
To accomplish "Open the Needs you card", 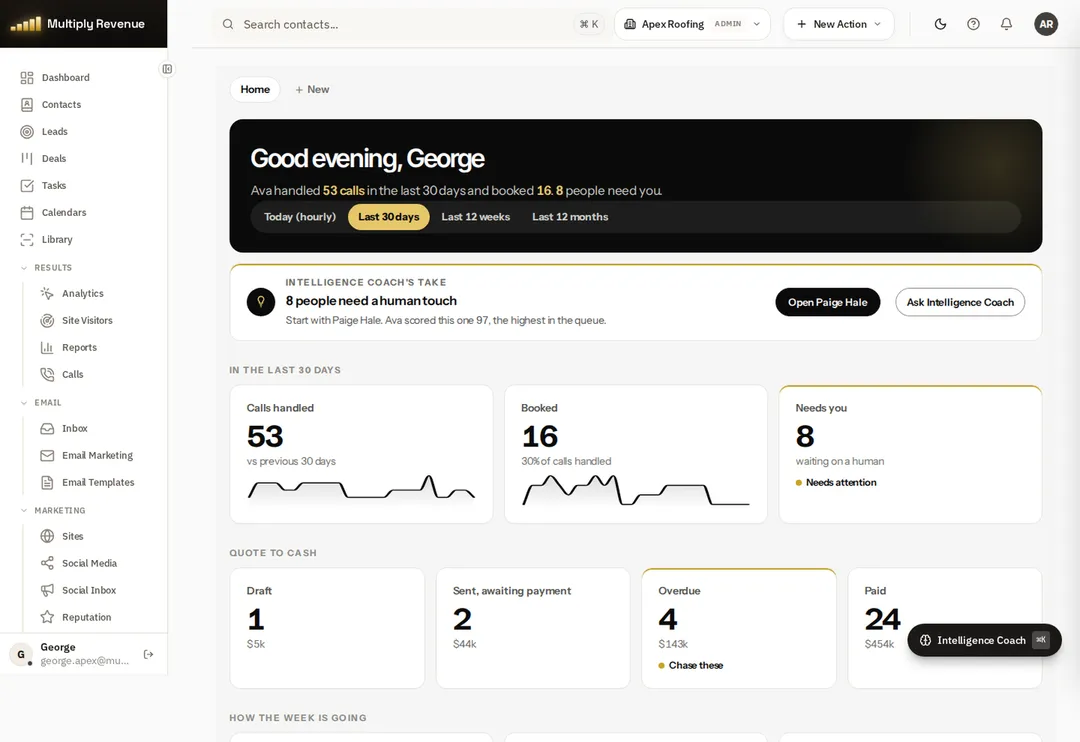I will [x=910, y=454].
